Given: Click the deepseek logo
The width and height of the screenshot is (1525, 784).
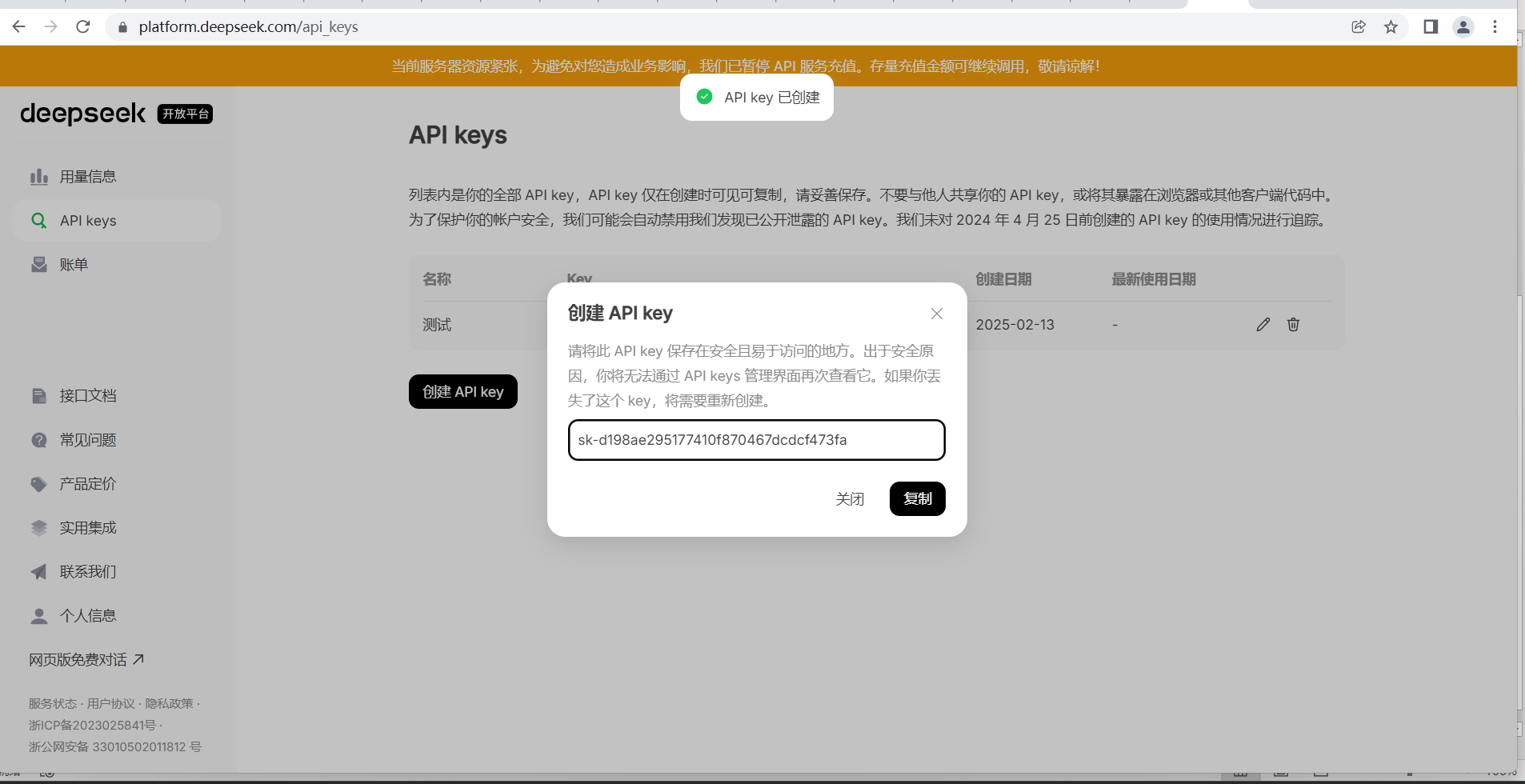Looking at the screenshot, I should click(83, 114).
